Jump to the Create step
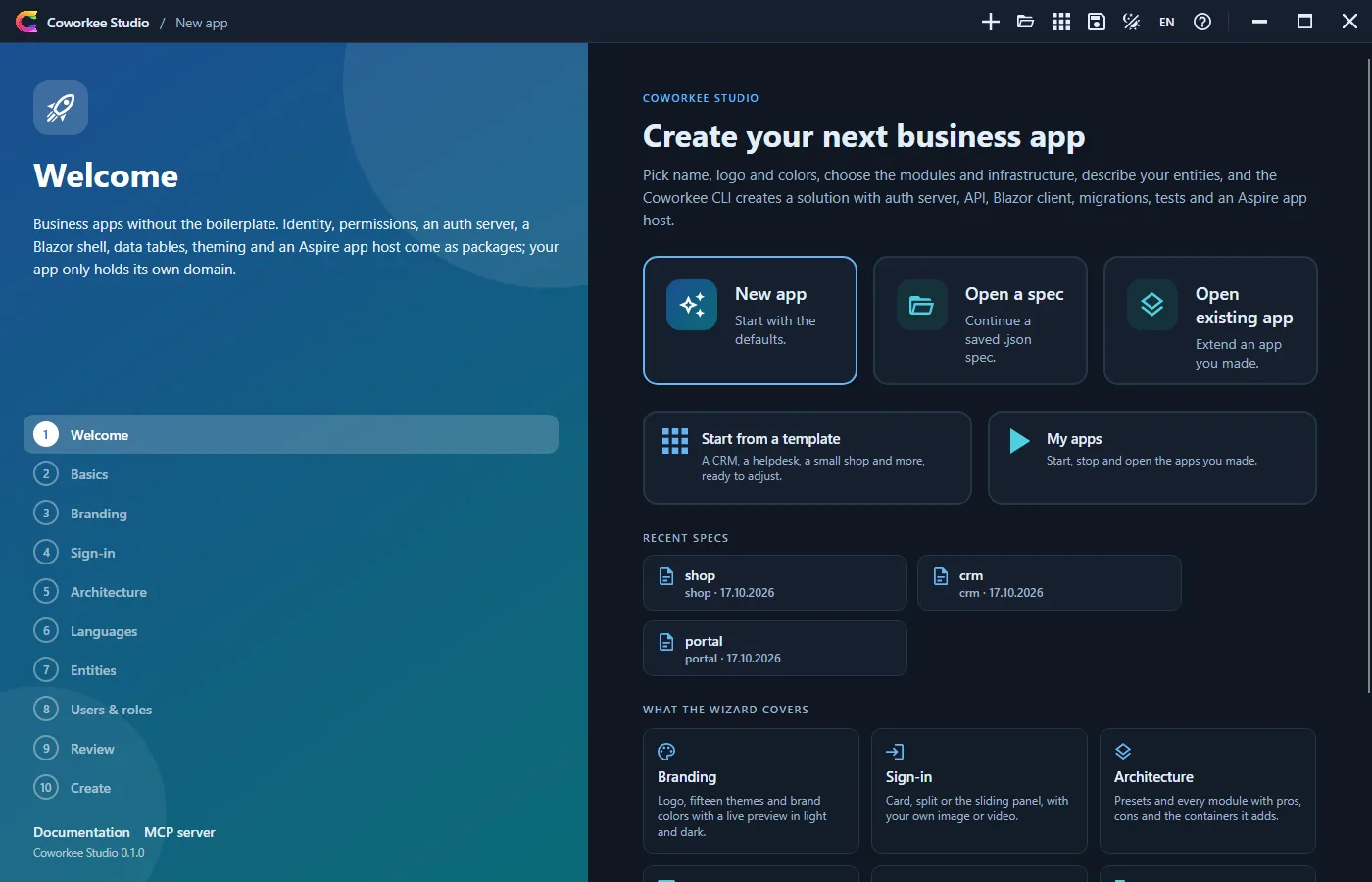Viewport: 1372px width, 882px height. tap(291, 787)
